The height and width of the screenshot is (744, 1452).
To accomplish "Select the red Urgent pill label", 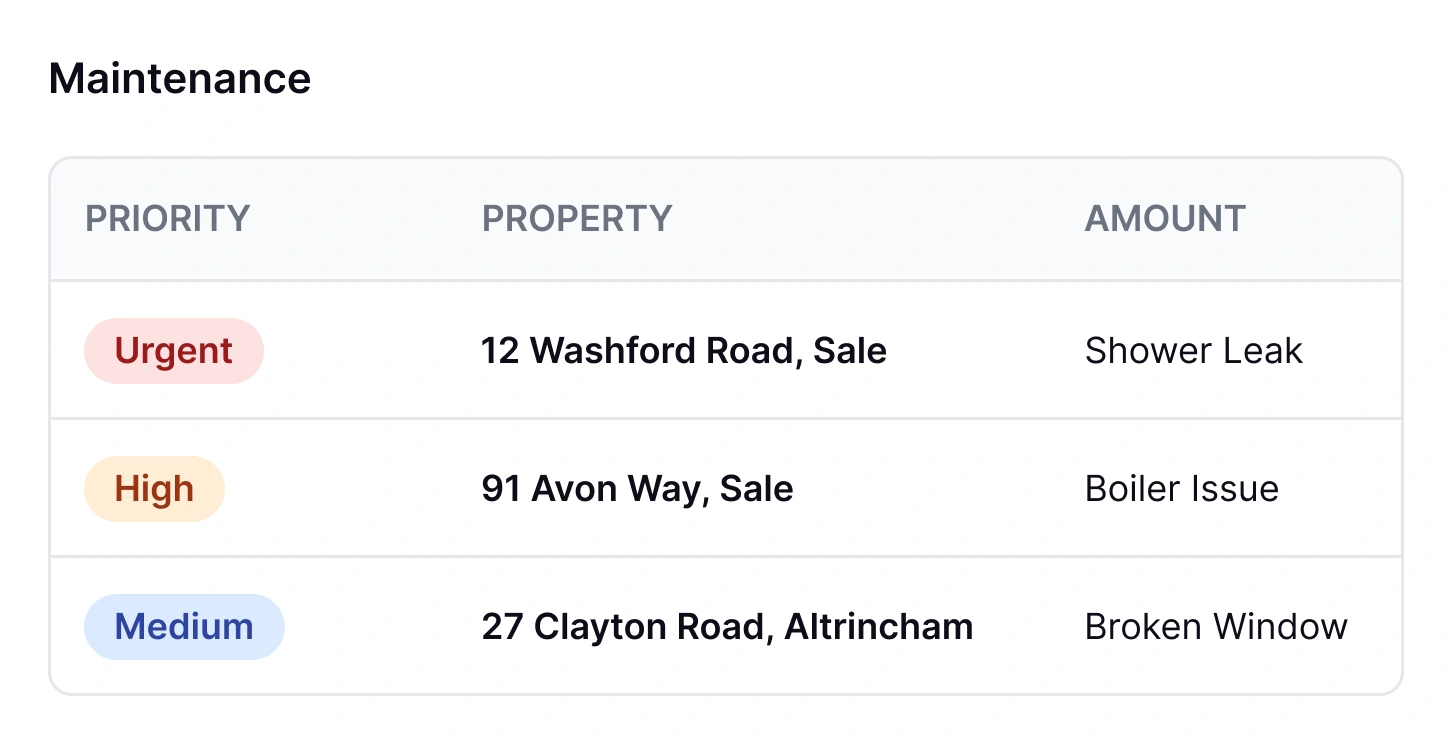I will [x=173, y=350].
